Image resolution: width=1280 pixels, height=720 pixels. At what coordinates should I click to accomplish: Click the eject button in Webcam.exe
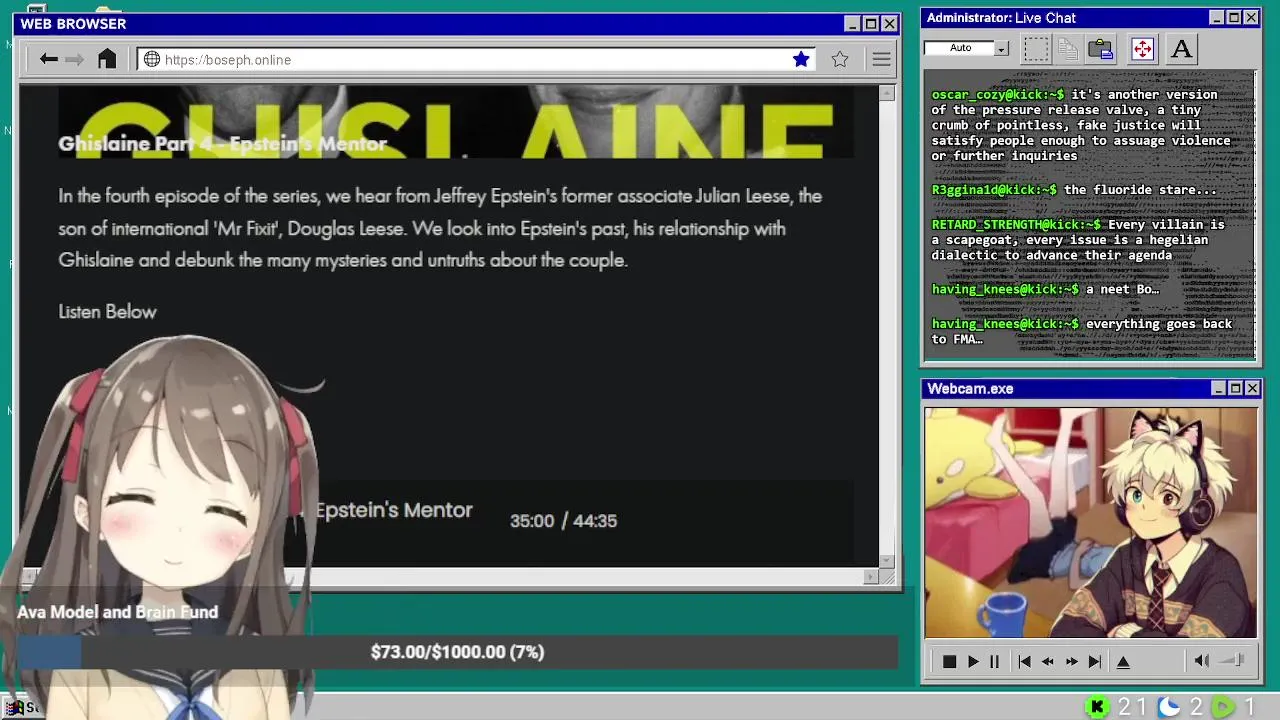tap(1123, 662)
